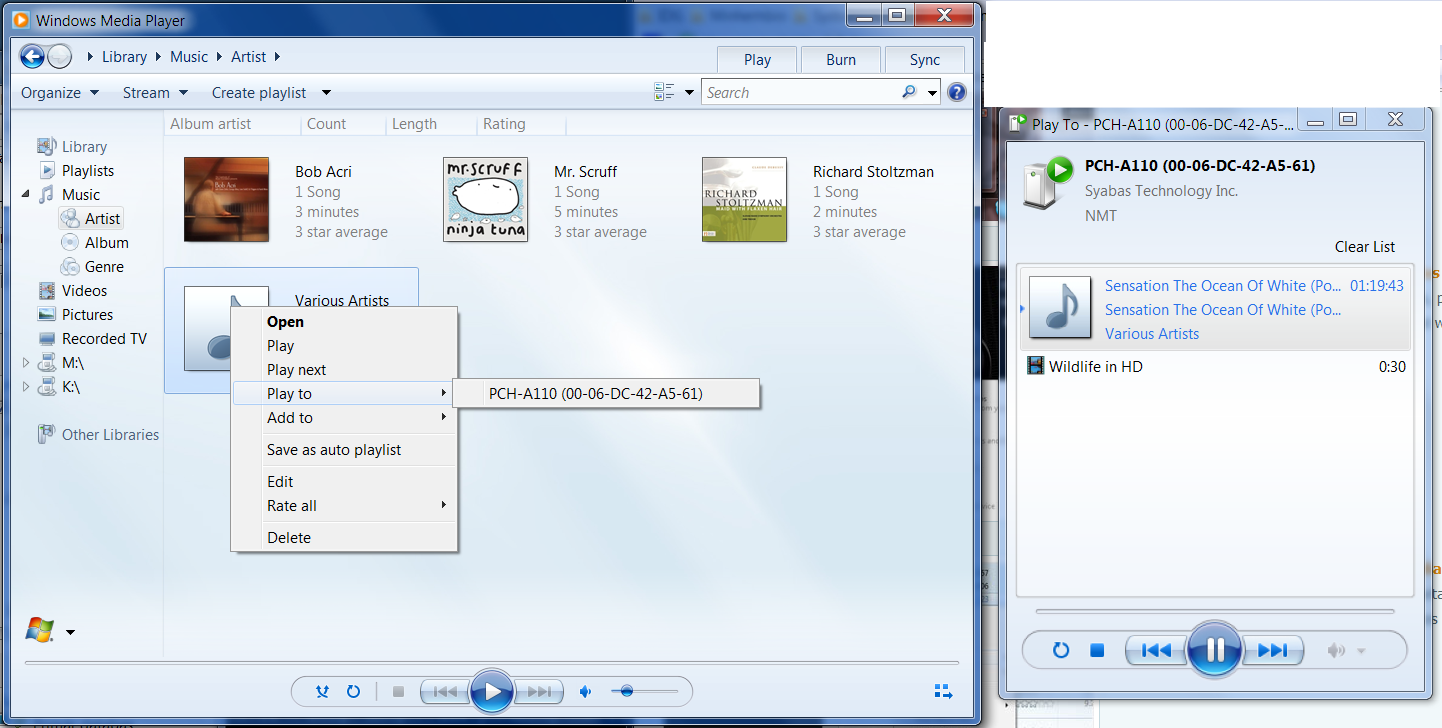The image size is (1442, 728).
Task: Click the Library icon in the navigation pane
Action: coord(46,146)
